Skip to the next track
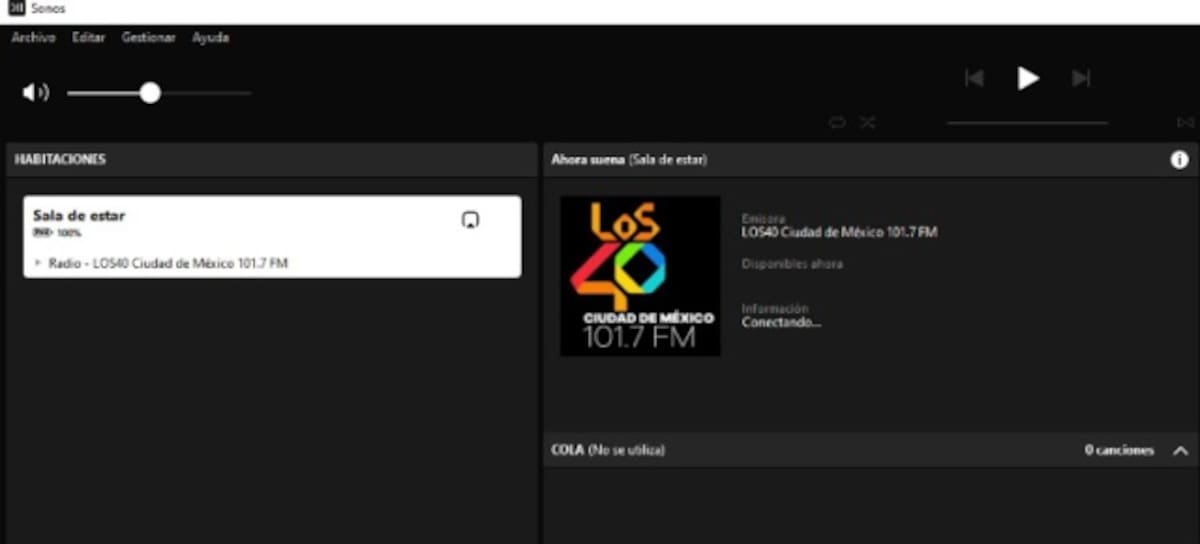1200x544 pixels. (x=1081, y=78)
